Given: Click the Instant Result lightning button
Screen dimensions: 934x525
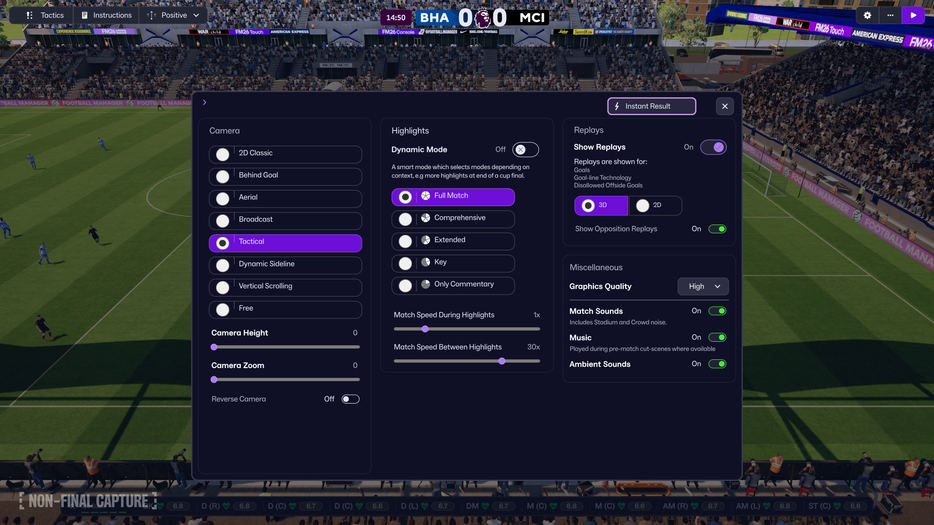Looking at the screenshot, I should point(651,106).
